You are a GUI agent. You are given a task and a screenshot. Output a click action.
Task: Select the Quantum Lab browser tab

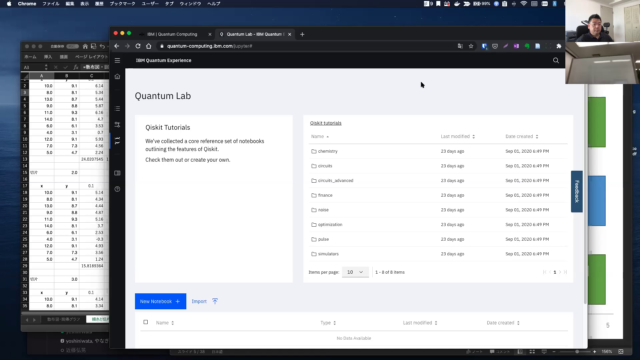coord(255,34)
